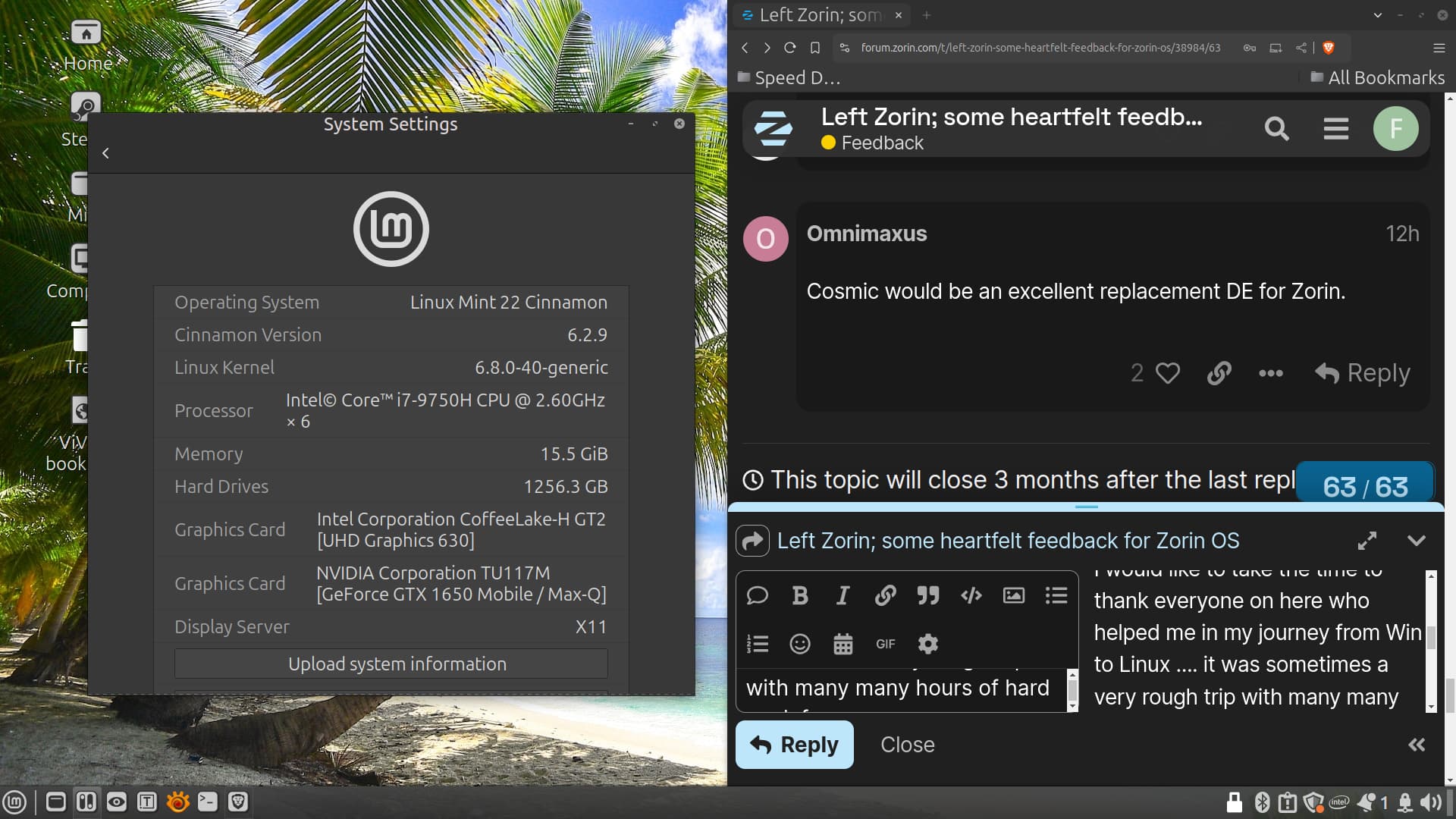This screenshot has height=819, width=1456.
Task: Open new browser tab
Action: tap(927, 15)
